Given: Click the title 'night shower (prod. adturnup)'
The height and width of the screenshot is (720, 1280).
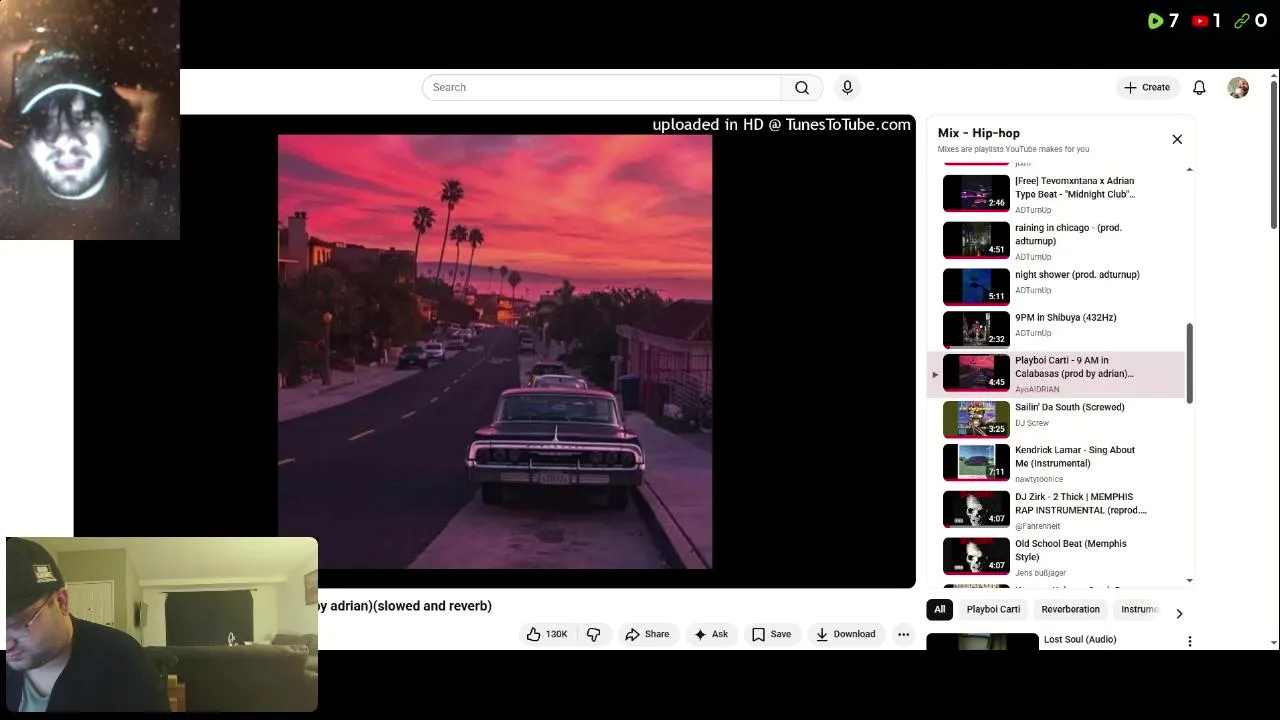Looking at the screenshot, I should (x=1077, y=275).
